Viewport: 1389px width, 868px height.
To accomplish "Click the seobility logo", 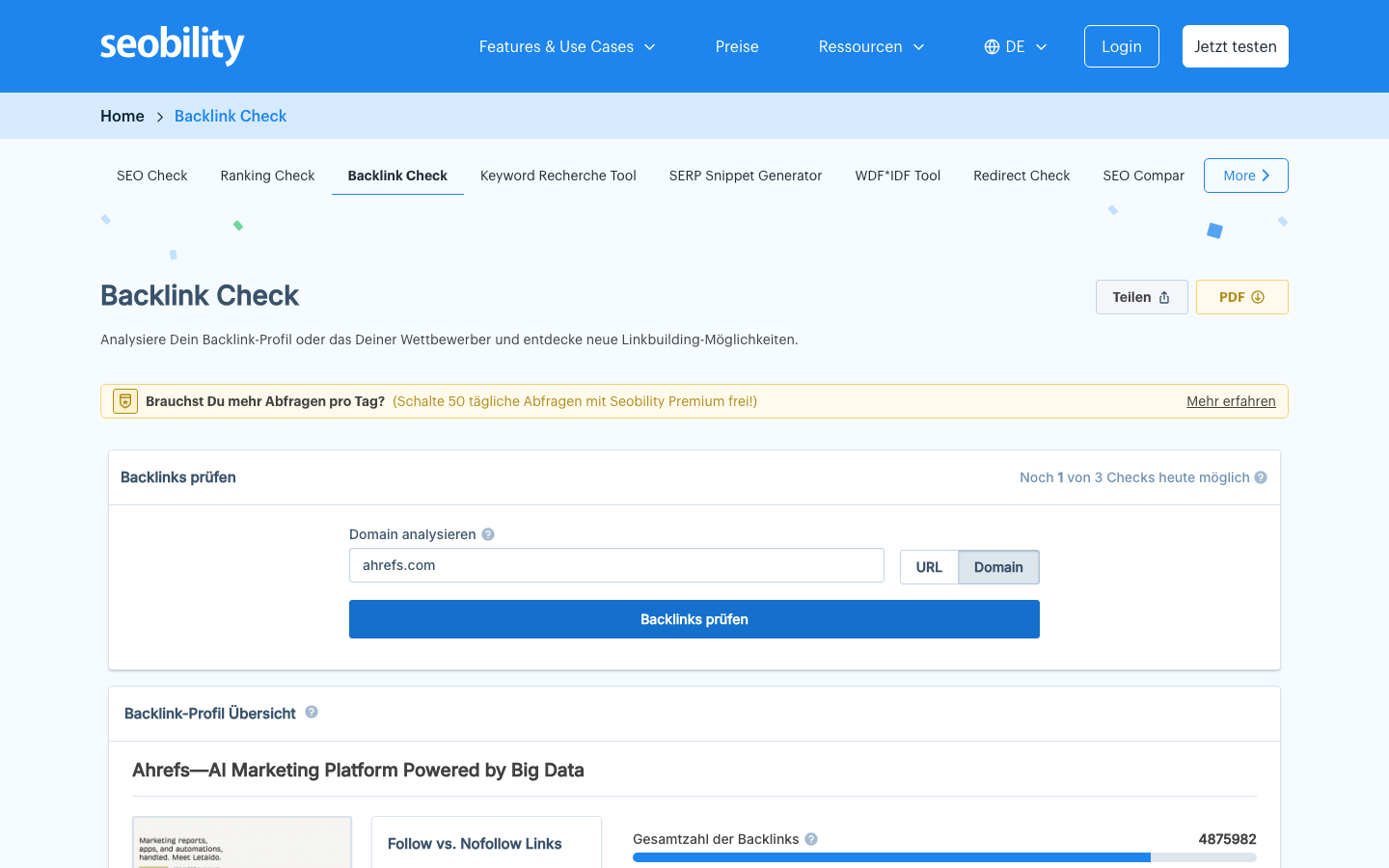I will 173,45.
